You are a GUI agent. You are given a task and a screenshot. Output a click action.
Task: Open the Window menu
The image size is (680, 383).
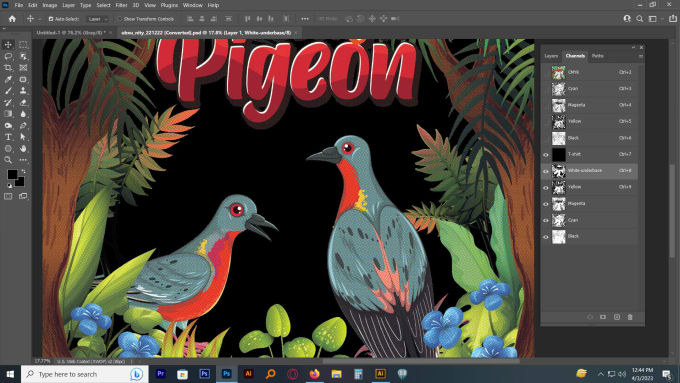pos(193,5)
